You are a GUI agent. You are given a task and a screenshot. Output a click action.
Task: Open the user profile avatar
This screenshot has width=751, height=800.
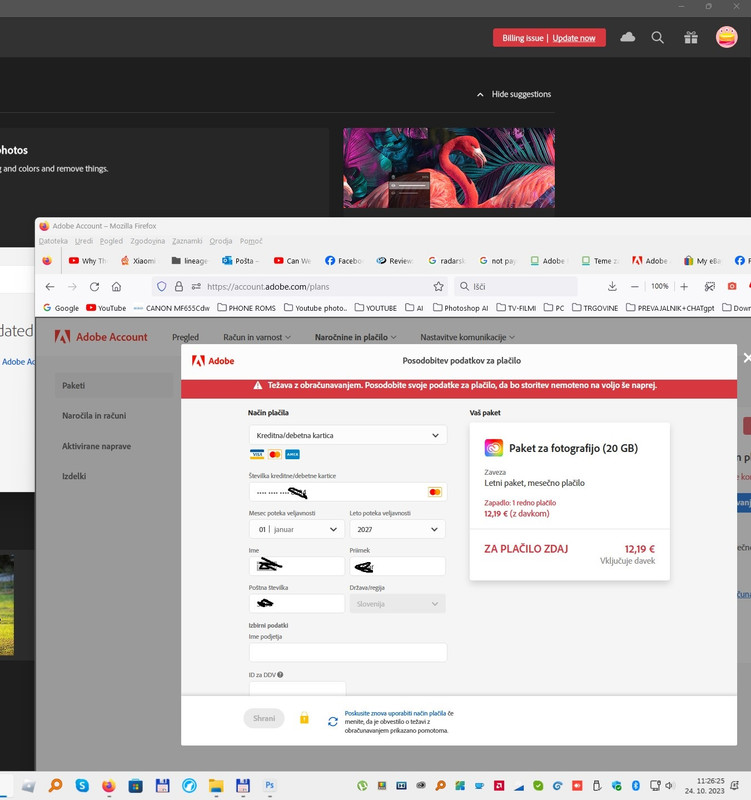727,37
